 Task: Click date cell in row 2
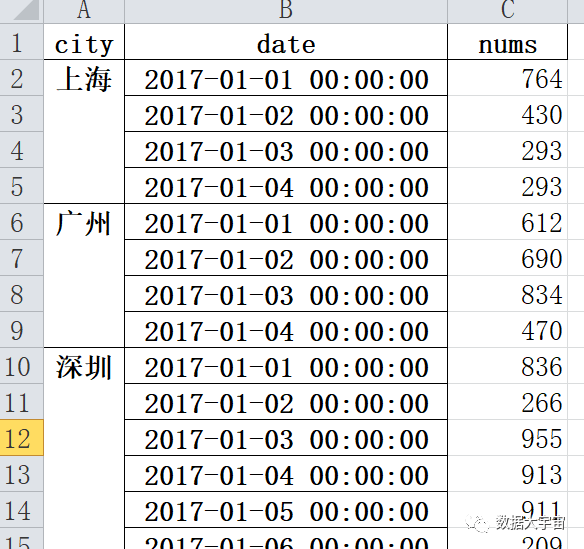[x=286, y=78]
